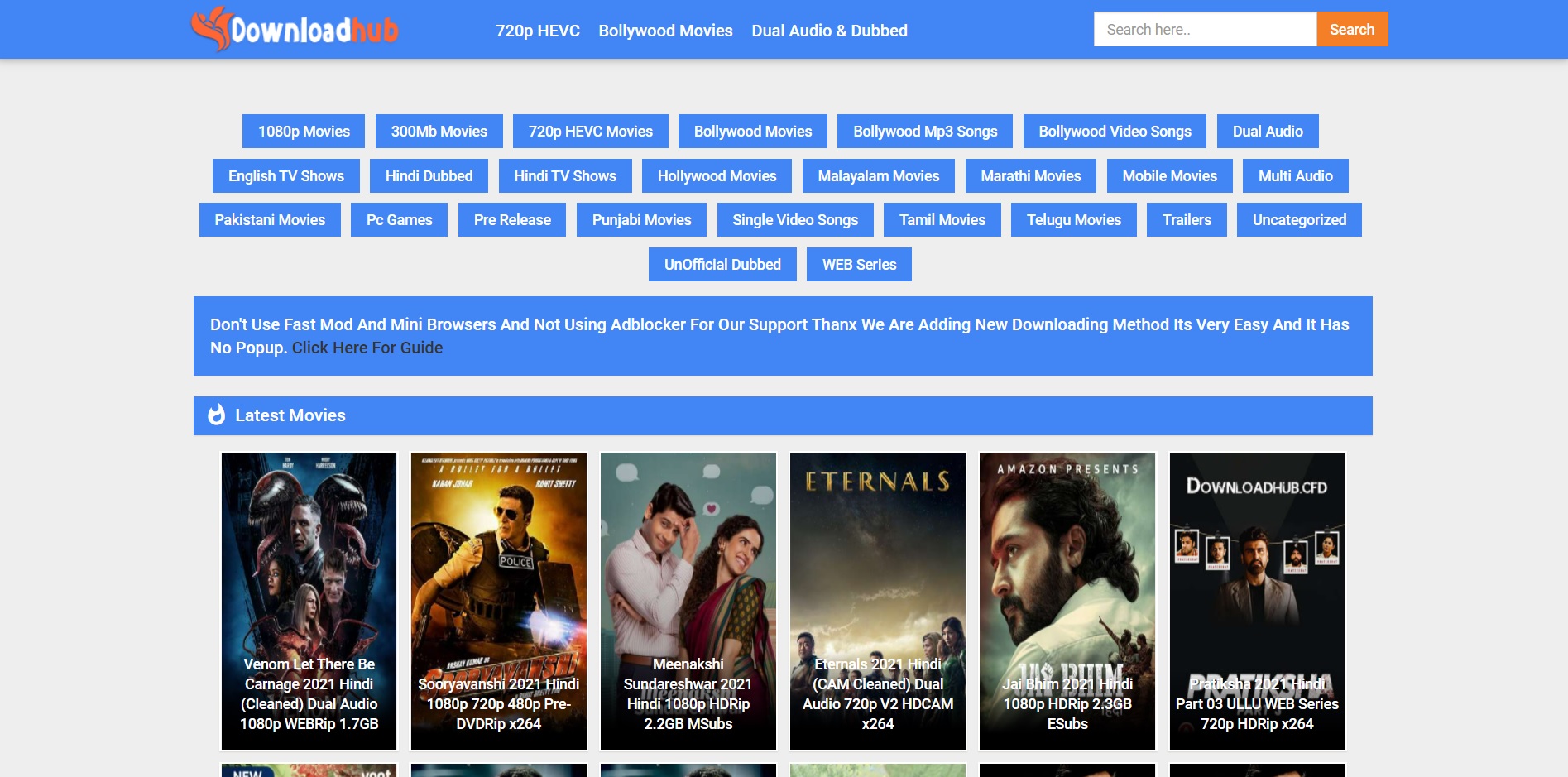This screenshot has height=777, width=1568.
Task: Open the Jai Bhim 2021 movie thumbnail
Action: pos(1067,600)
